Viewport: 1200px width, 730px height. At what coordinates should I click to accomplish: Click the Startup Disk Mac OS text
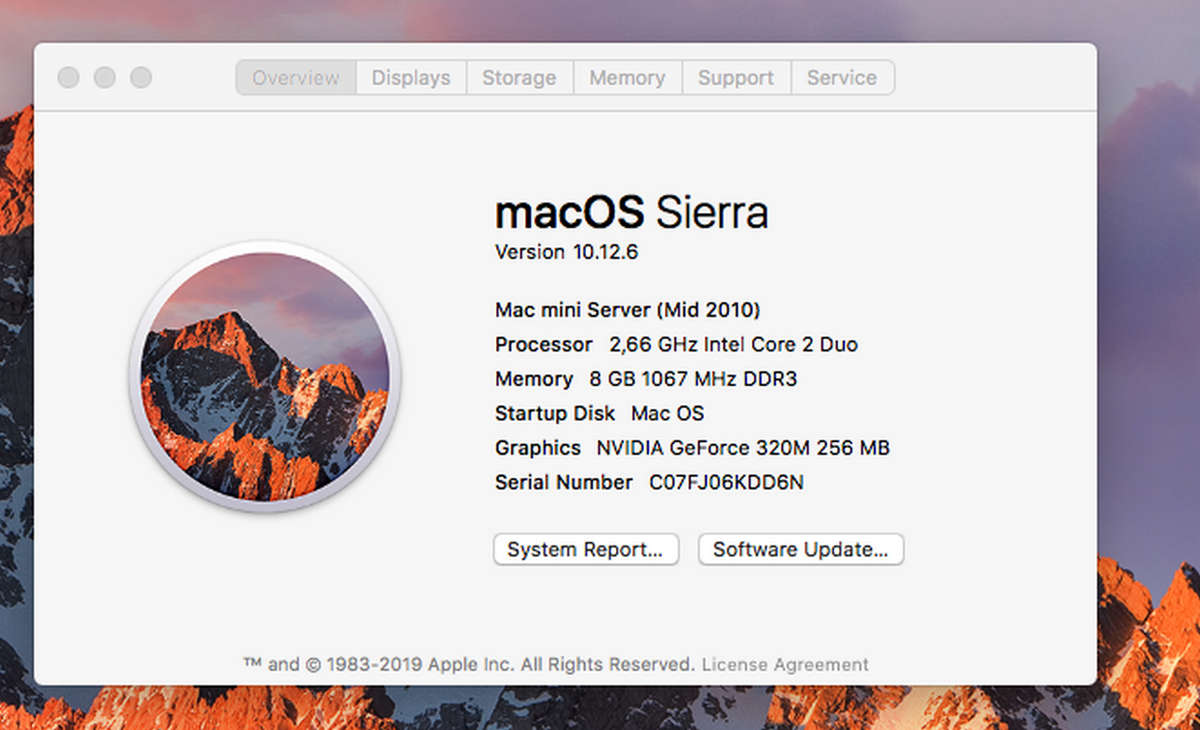point(598,413)
